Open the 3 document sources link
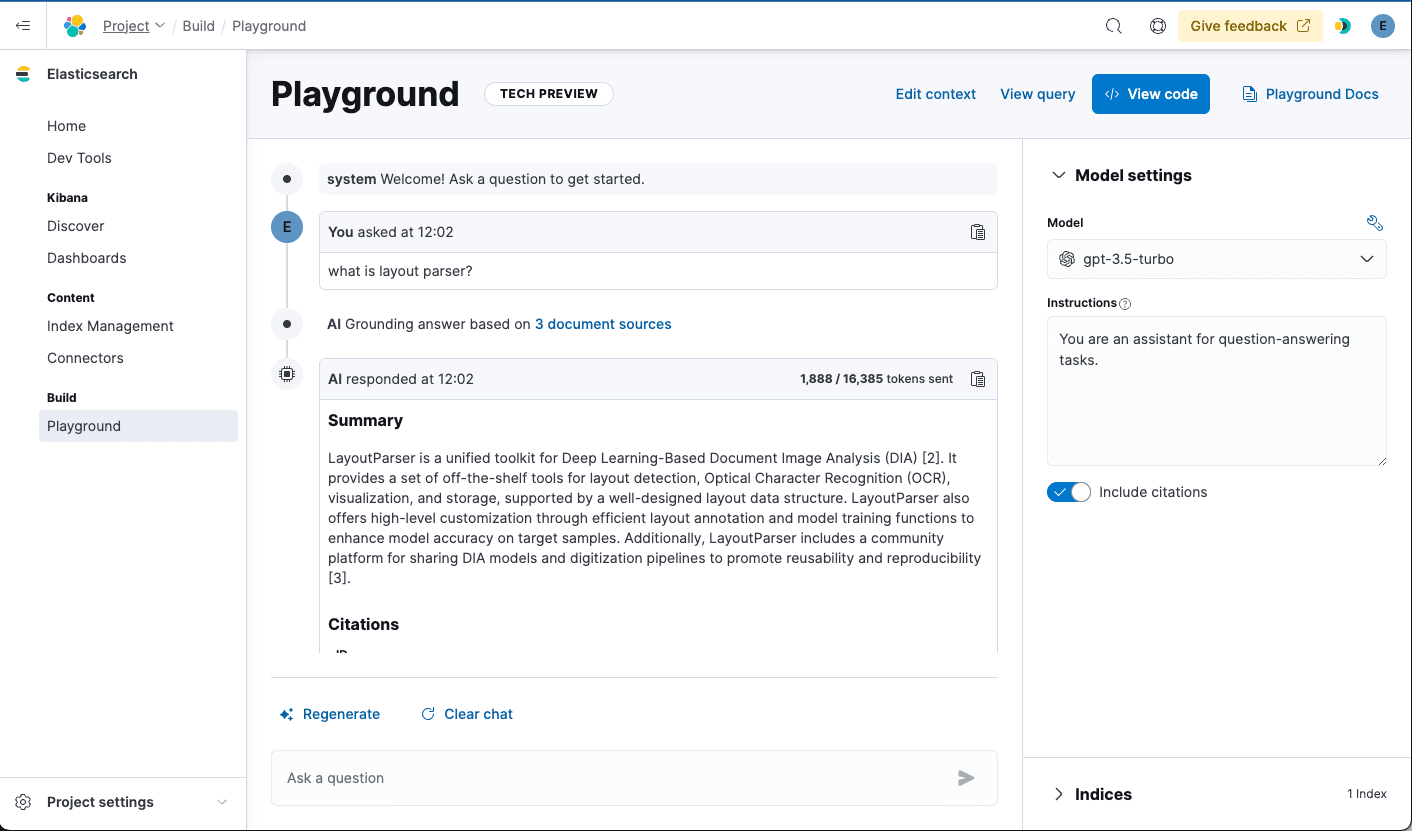Viewport: 1412px width, 831px height. click(603, 324)
